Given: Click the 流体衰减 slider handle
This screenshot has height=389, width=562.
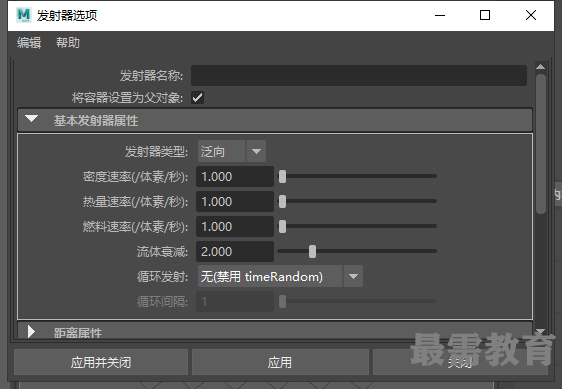Looking at the screenshot, I should 313,251.
